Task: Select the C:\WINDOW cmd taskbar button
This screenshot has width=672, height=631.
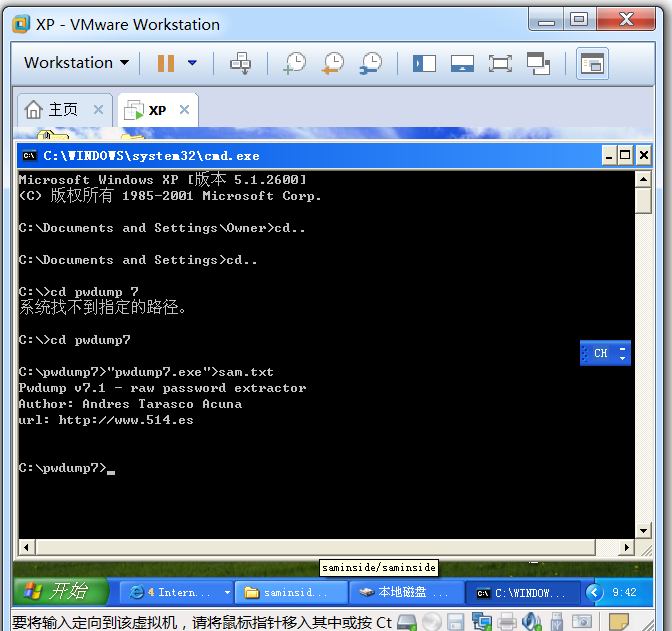Action: [x=522, y=592]
